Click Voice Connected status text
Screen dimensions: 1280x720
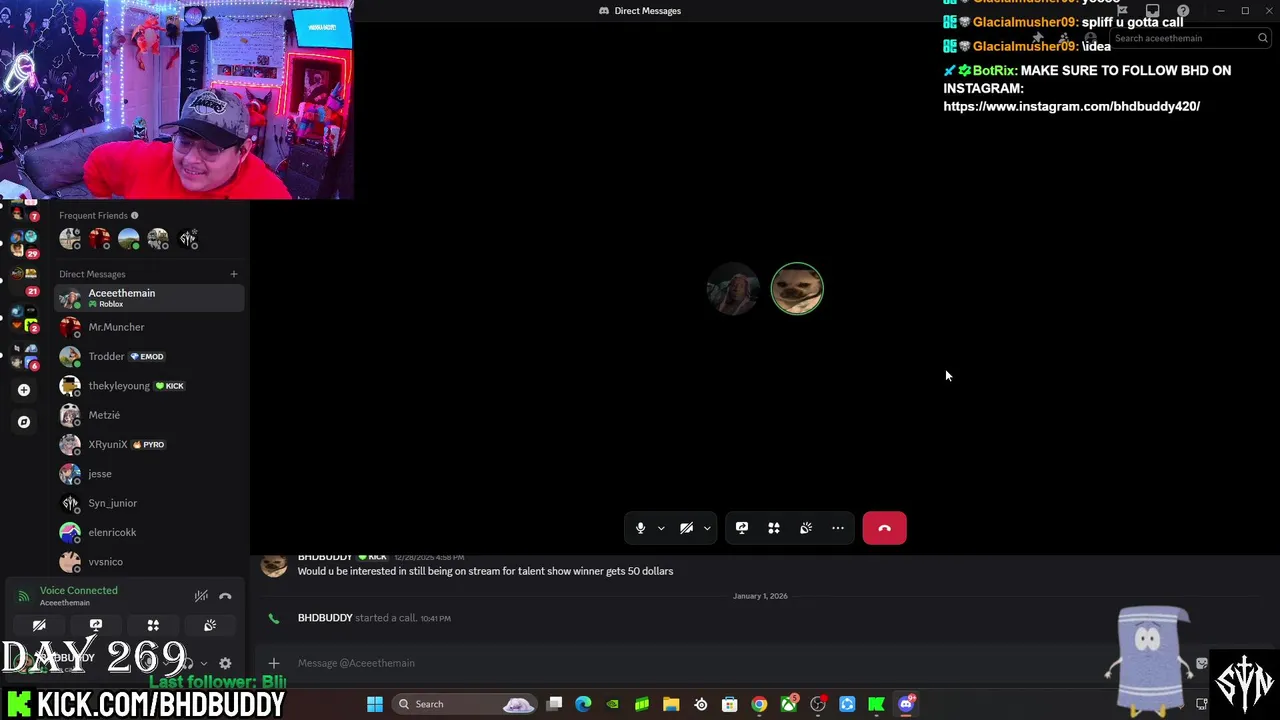pyautogui.click(x=79, y=591)
